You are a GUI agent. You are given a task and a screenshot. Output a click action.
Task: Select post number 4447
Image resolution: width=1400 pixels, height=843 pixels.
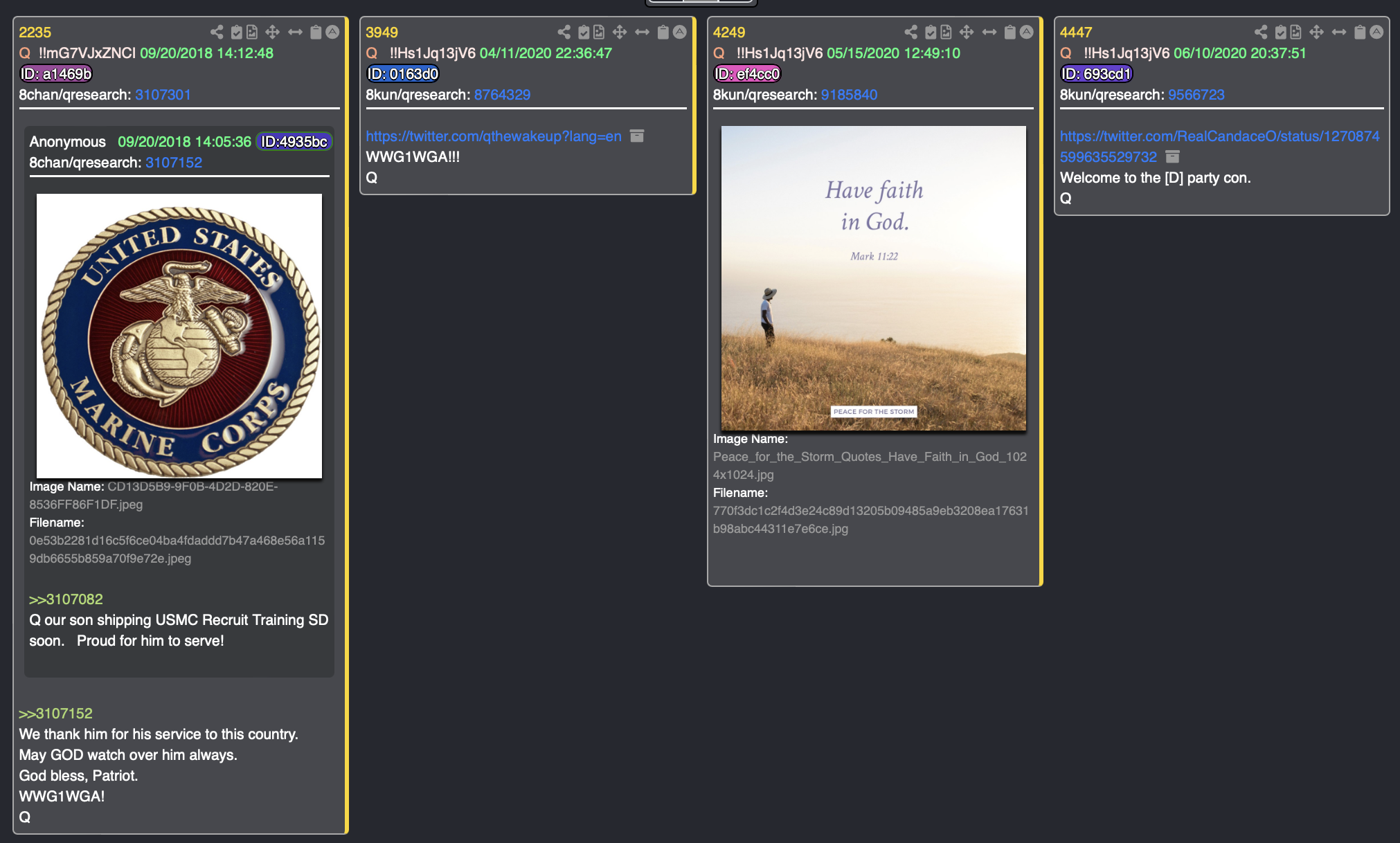[1076, 33]
